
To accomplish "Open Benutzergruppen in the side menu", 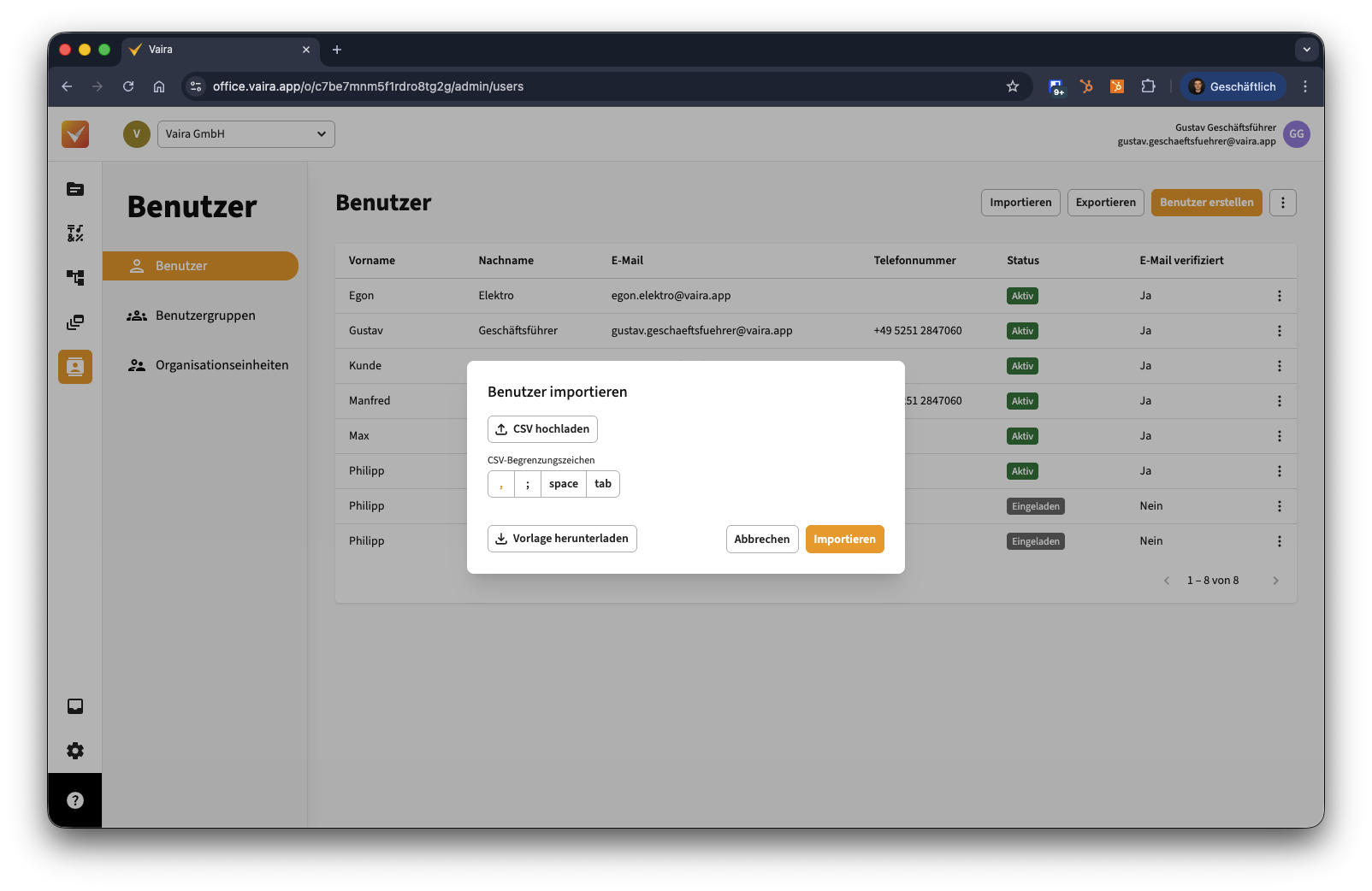I will pos(205,316).
